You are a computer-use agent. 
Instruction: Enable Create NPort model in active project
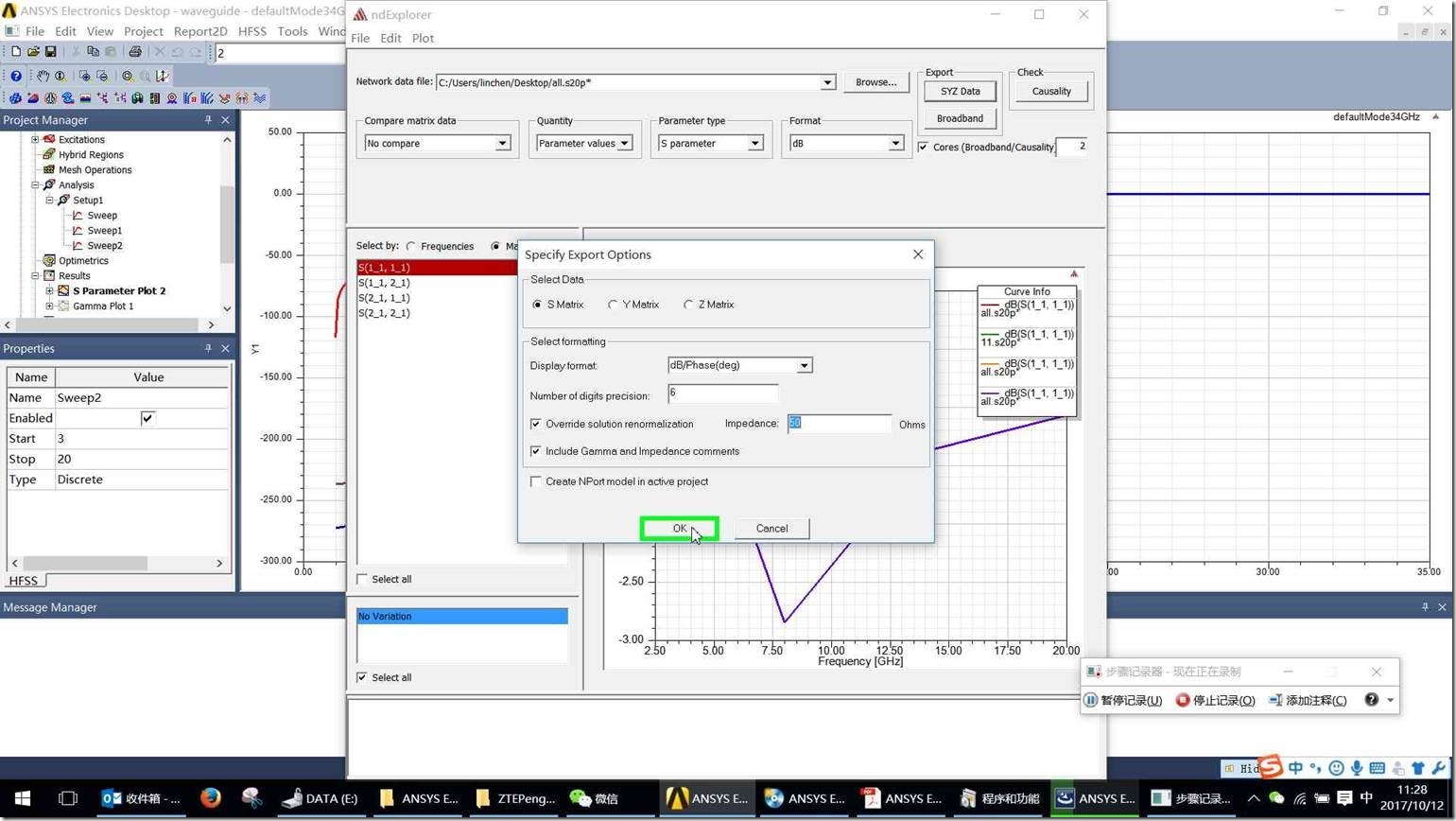(536, 481)
